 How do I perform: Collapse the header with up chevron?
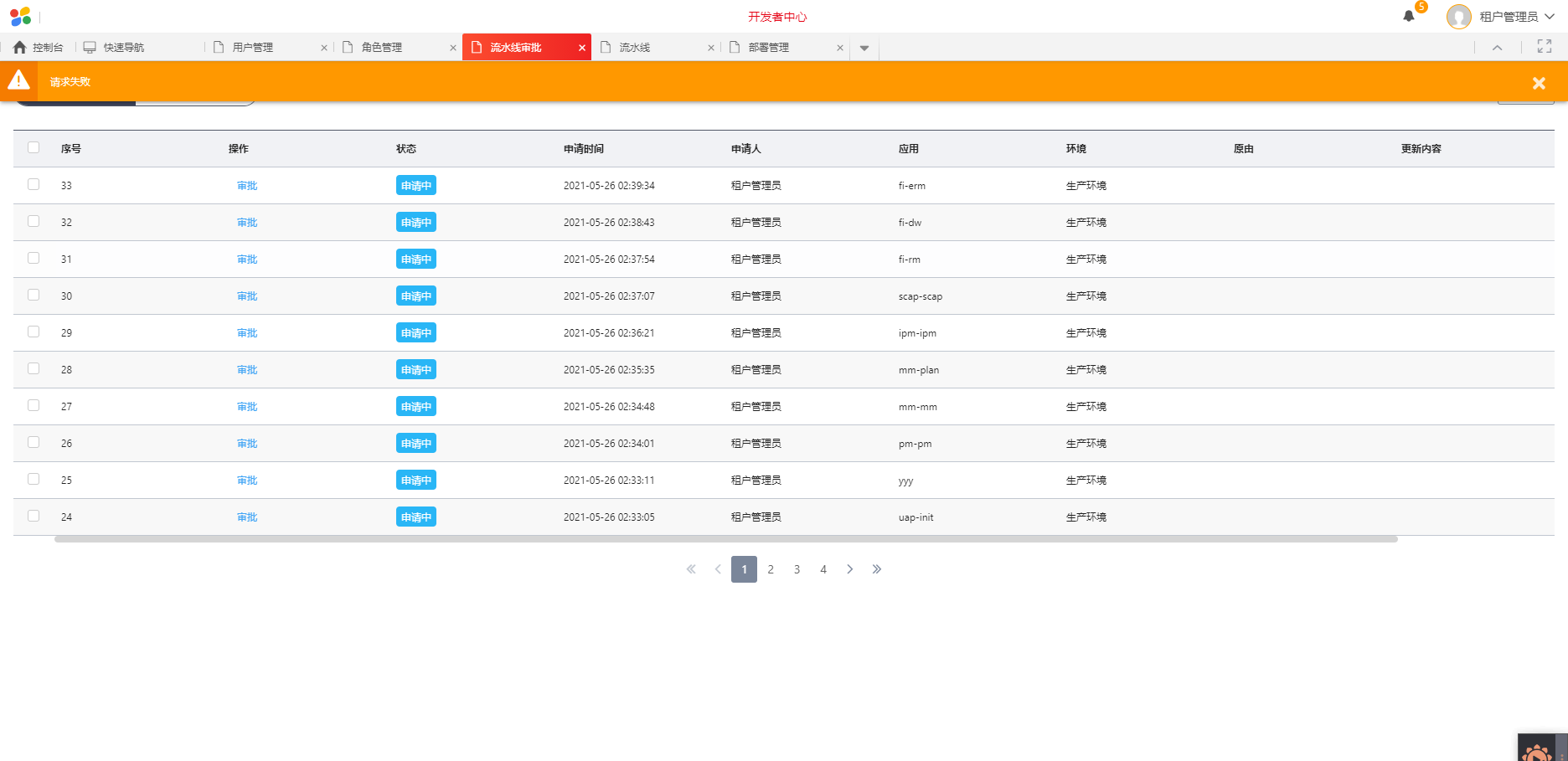point(1498,48)
